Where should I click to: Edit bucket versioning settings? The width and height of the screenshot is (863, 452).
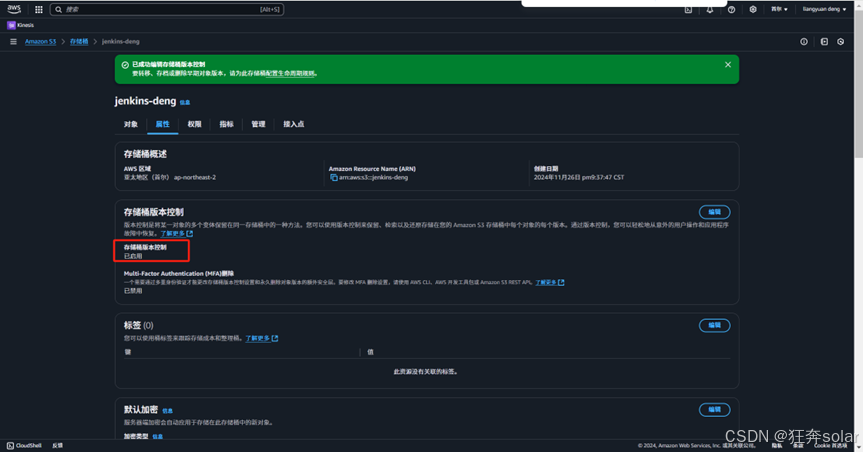(714, 212)
